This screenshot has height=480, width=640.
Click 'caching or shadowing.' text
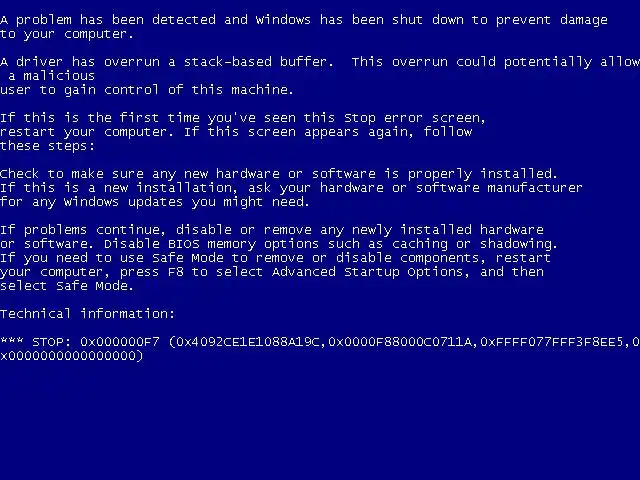(474, 244)
